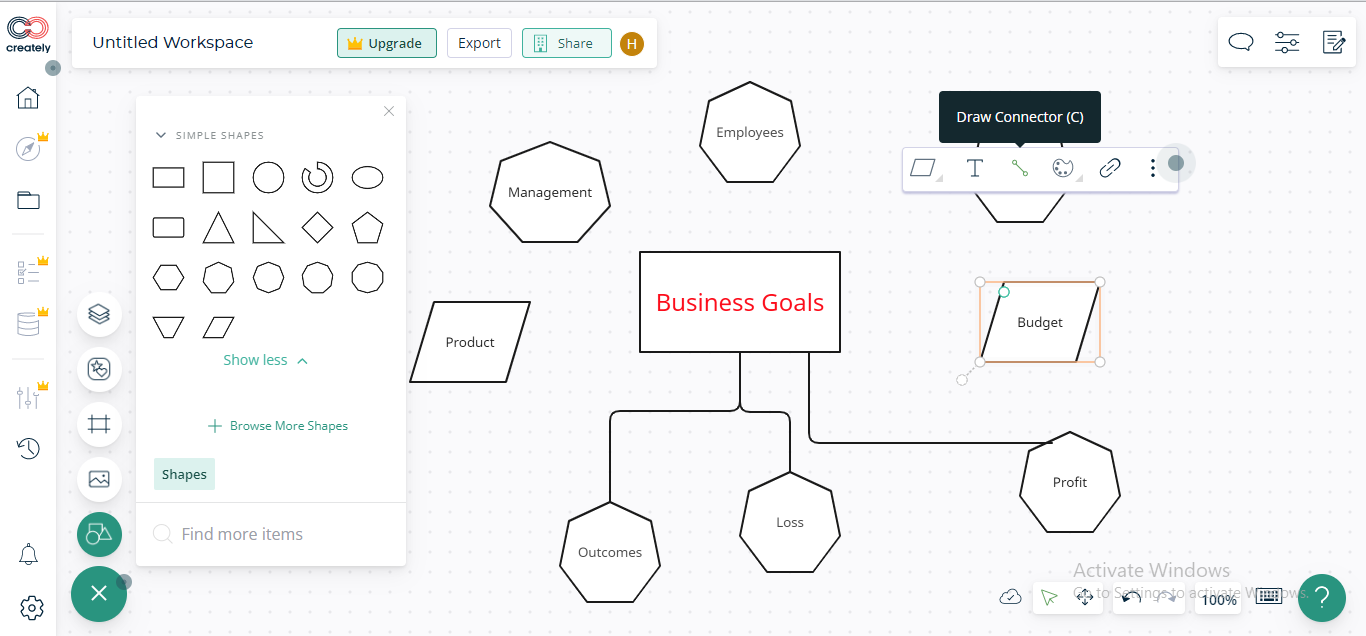Pick the trapezoid shape
Image resolution: width=1366 pixels, height=636 pixels.
(x=168, y=327)
